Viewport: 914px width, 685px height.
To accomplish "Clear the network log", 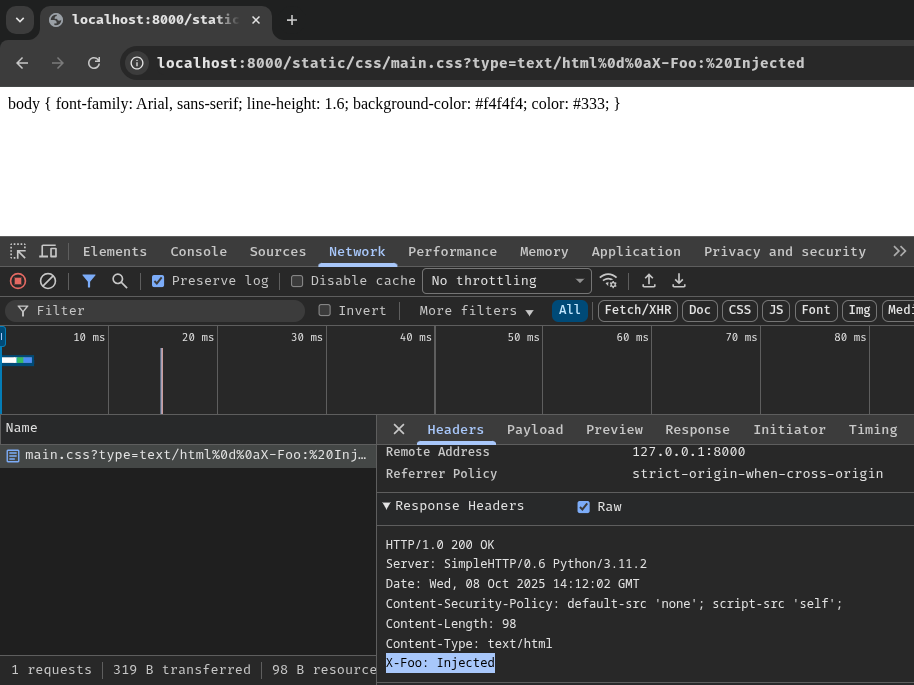I will coord(48,281).
